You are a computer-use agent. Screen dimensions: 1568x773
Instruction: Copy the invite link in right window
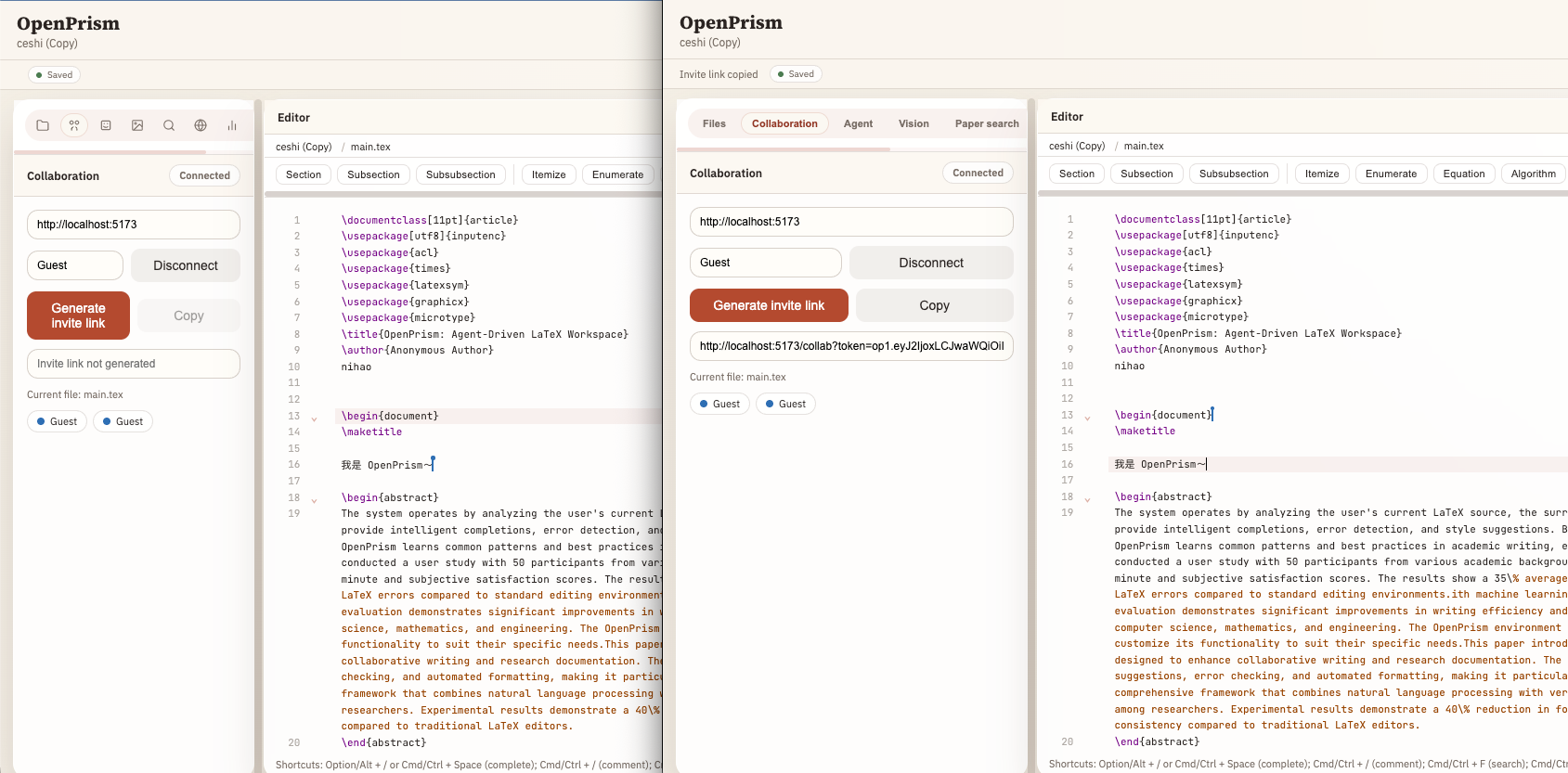click(x=935, y=305)
